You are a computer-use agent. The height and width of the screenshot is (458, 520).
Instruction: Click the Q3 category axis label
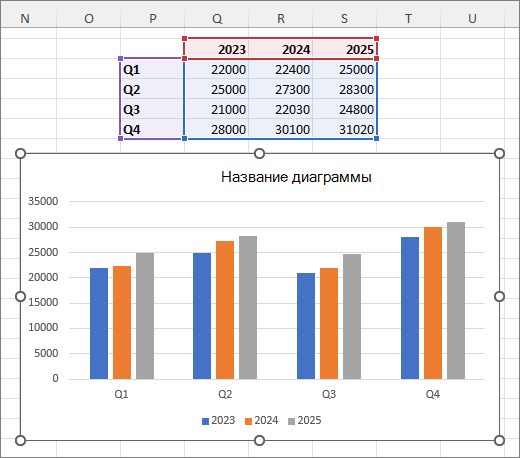pos(329,394)
